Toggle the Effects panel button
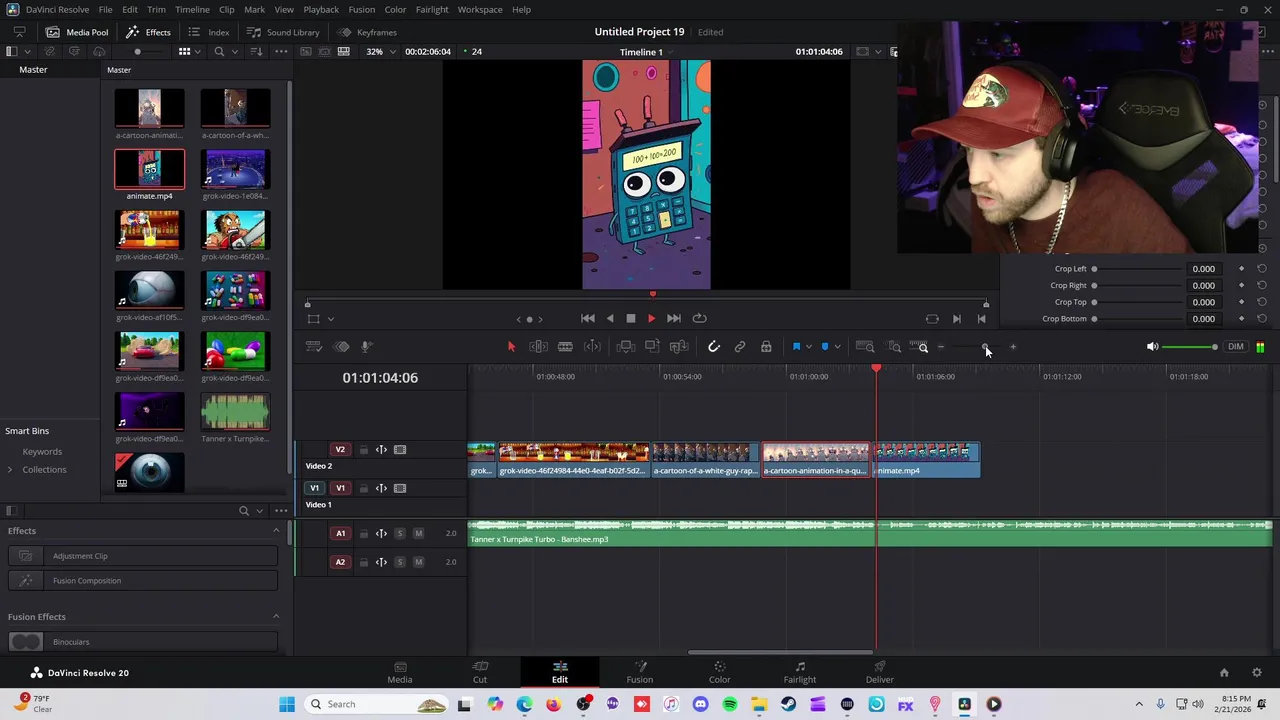The height and width of the screenshot is (720, 1280). 148,32
